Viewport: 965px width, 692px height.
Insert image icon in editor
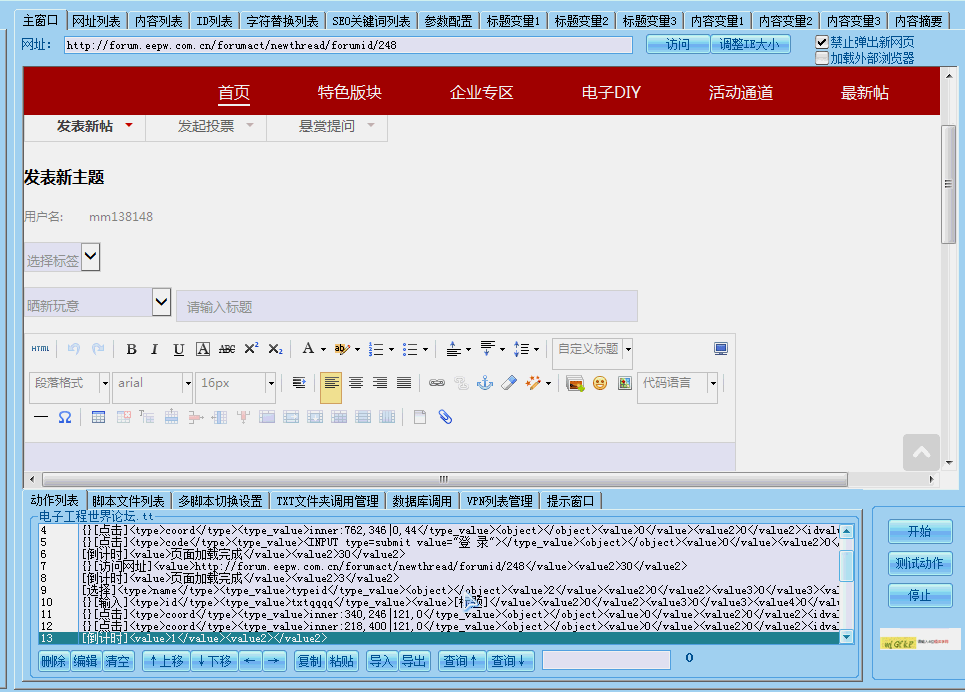(x=575, y=383)
